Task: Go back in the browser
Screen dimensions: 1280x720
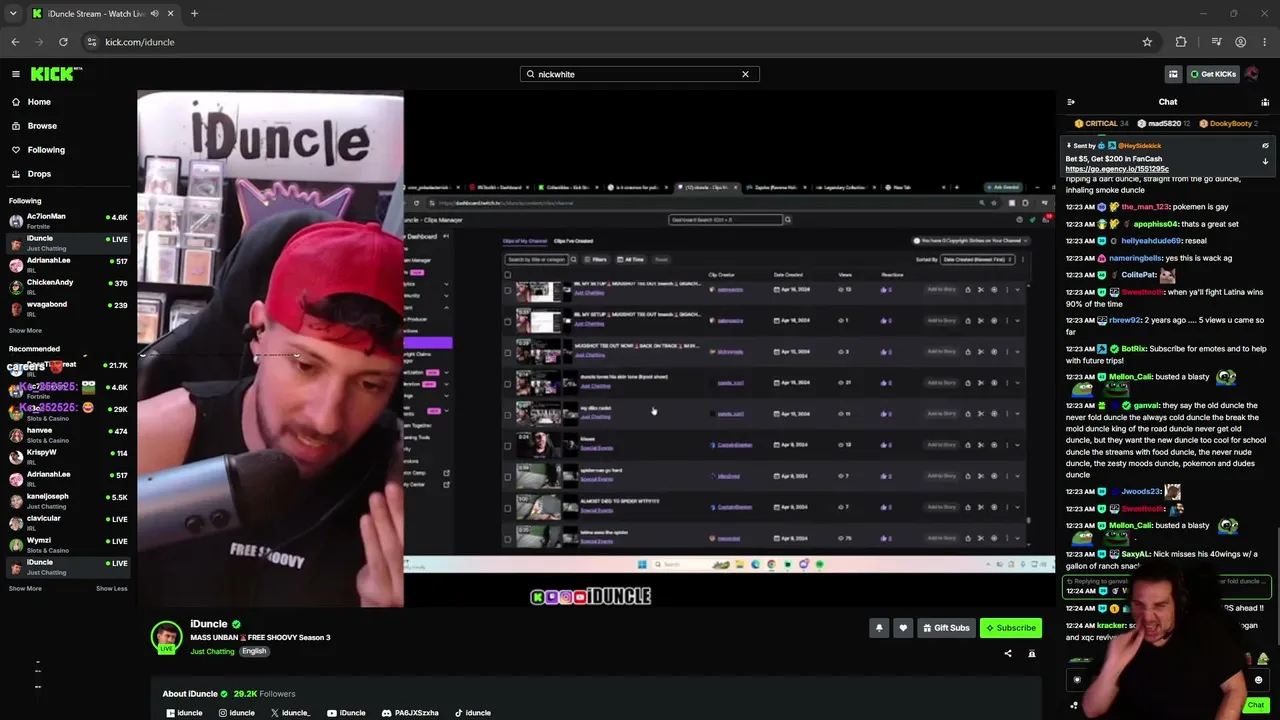Action: (15, 42)
